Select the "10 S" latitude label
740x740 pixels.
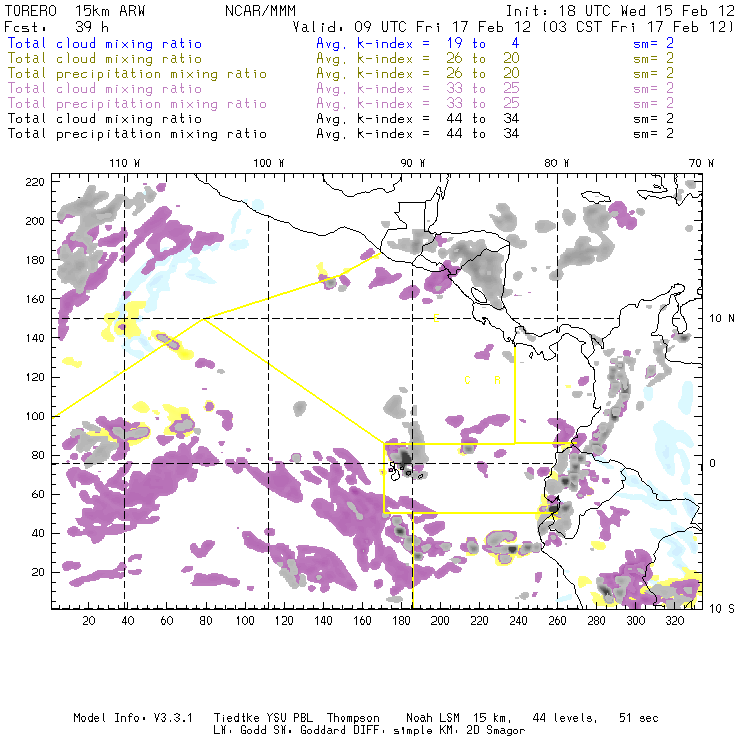(x=722, y=609)
